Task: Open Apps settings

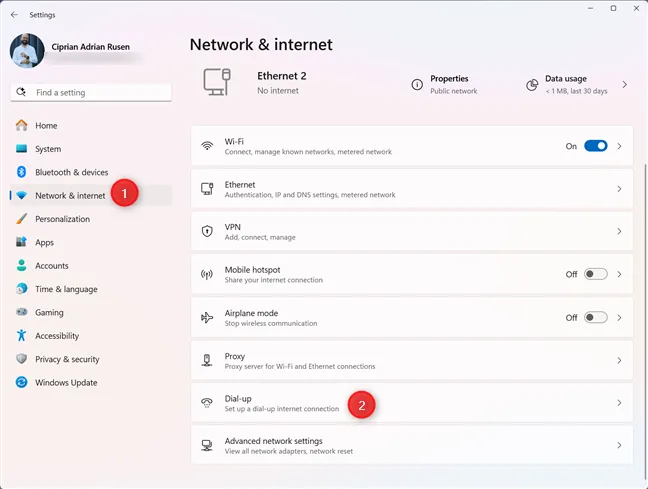Action: 91,242
